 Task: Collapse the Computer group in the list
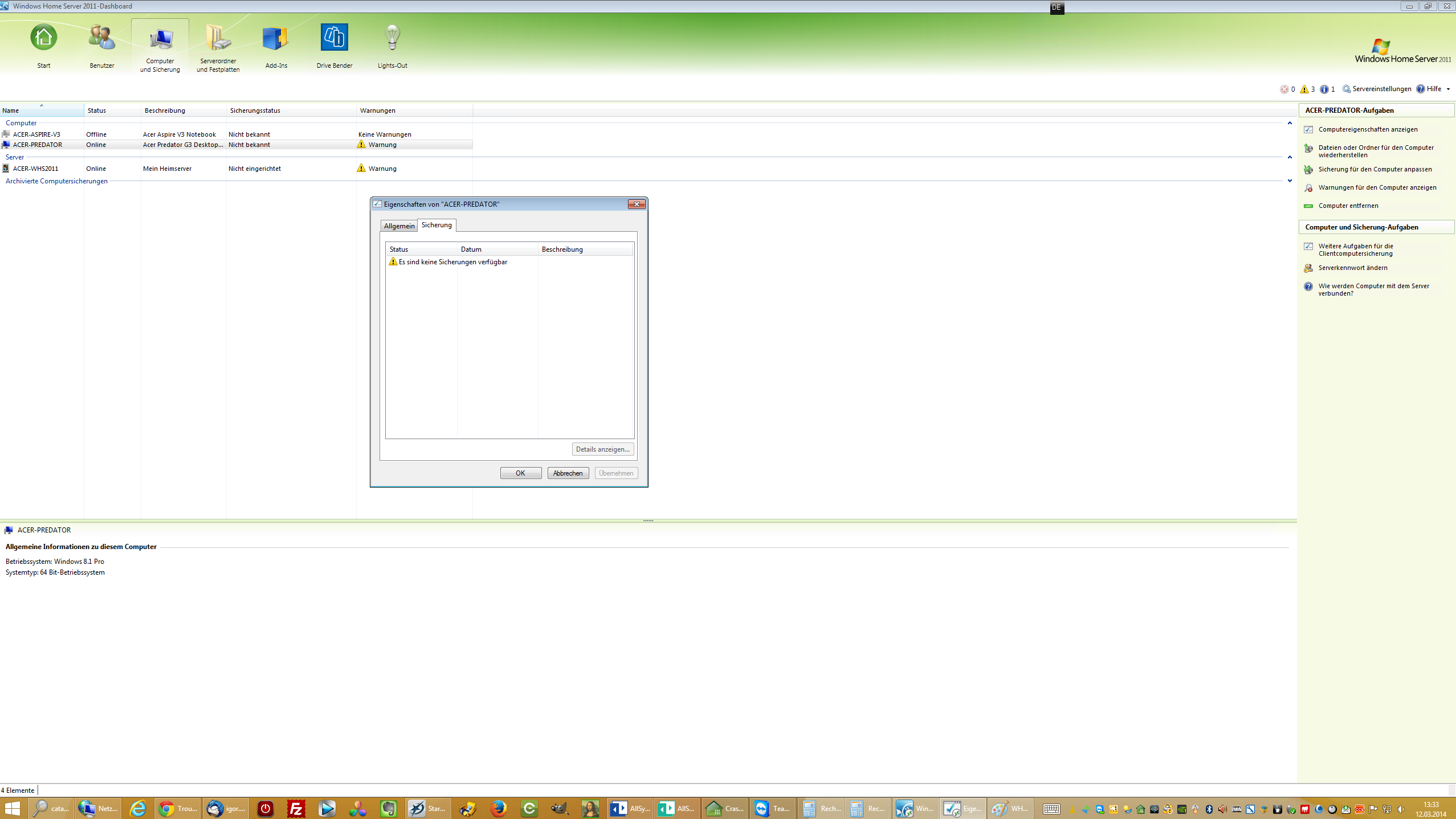pos(1289,123)
